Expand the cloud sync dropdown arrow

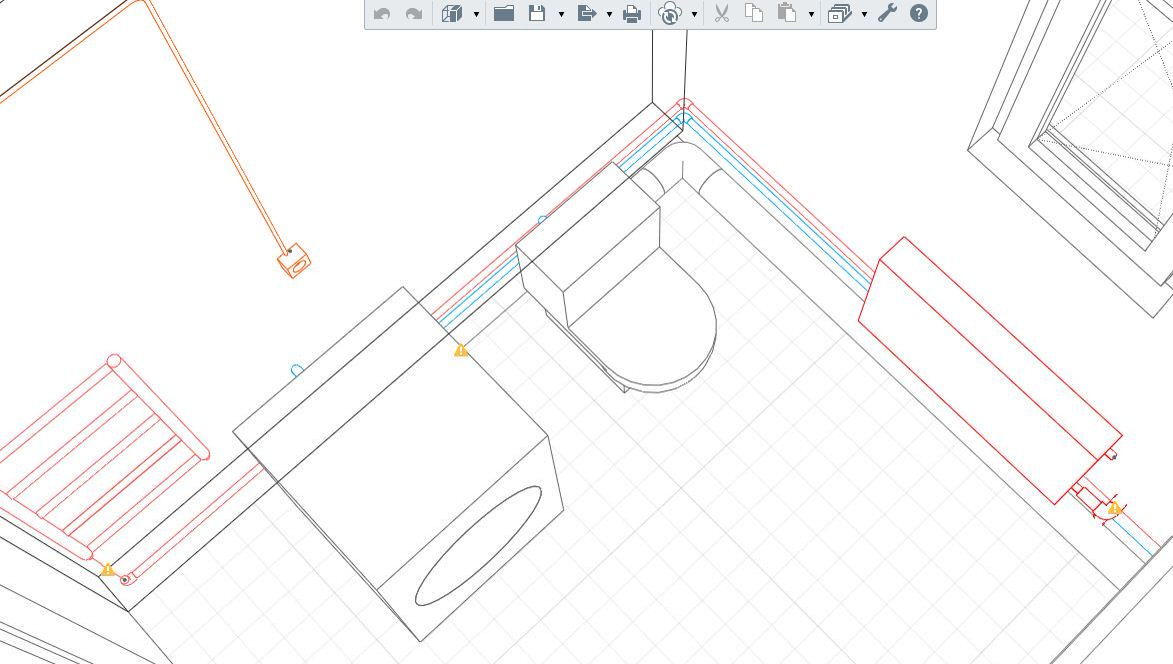[x=694, y=14]
